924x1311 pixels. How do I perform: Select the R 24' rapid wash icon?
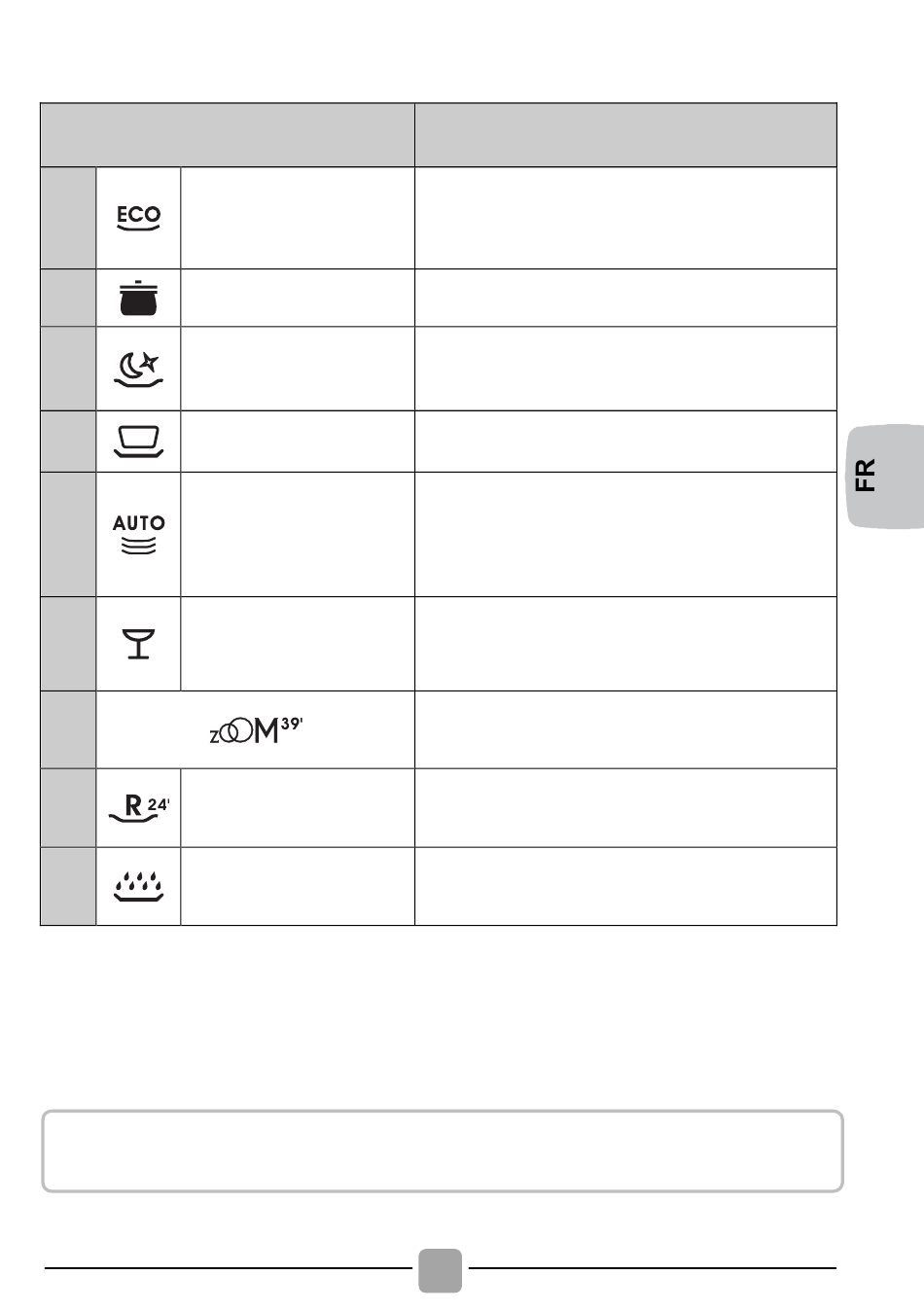(138, 808)
